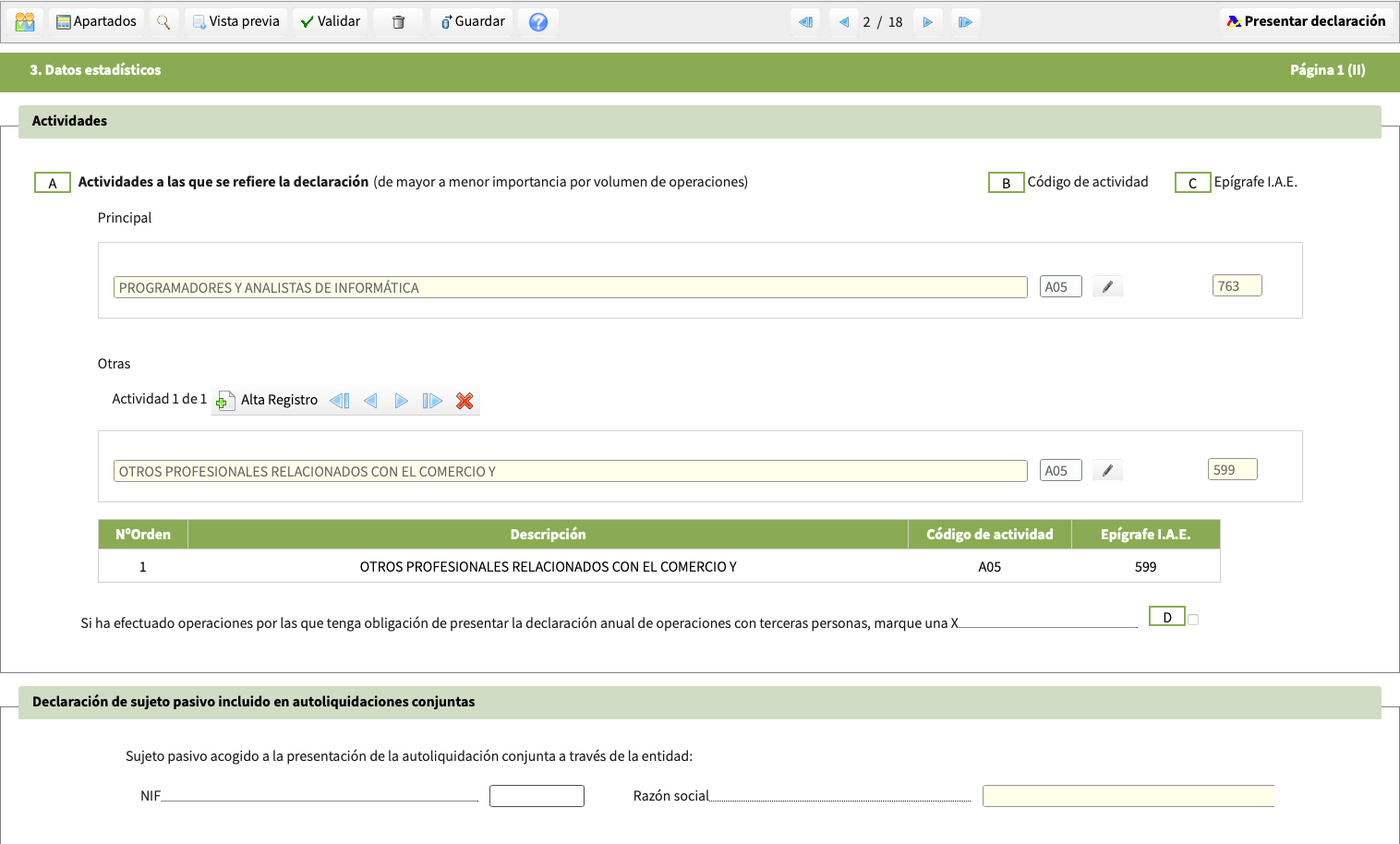Jump to last page of declaration
Screen dimensions: 1400x844
pyautogui.click(x=965, y=22)
